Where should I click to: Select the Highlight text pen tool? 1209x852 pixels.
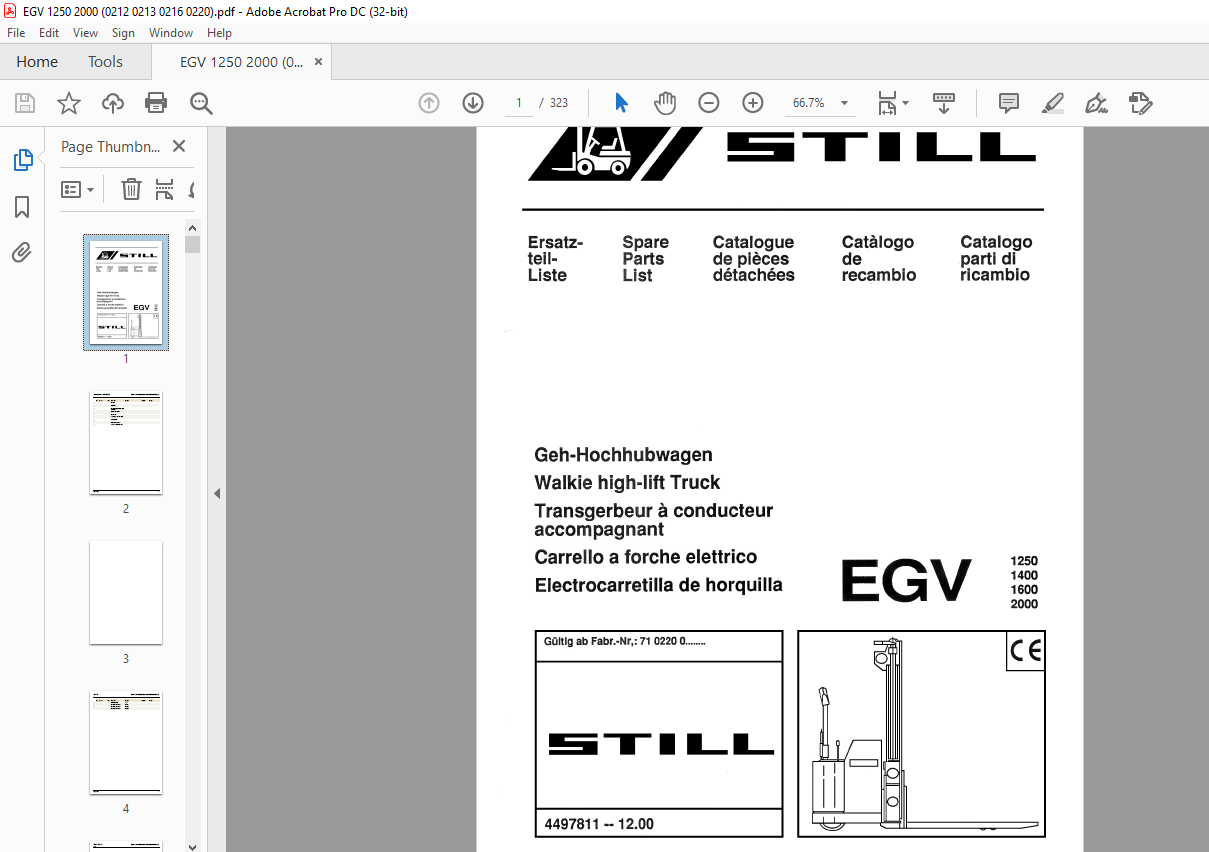pyautogui.click(x=1052, y=103)
